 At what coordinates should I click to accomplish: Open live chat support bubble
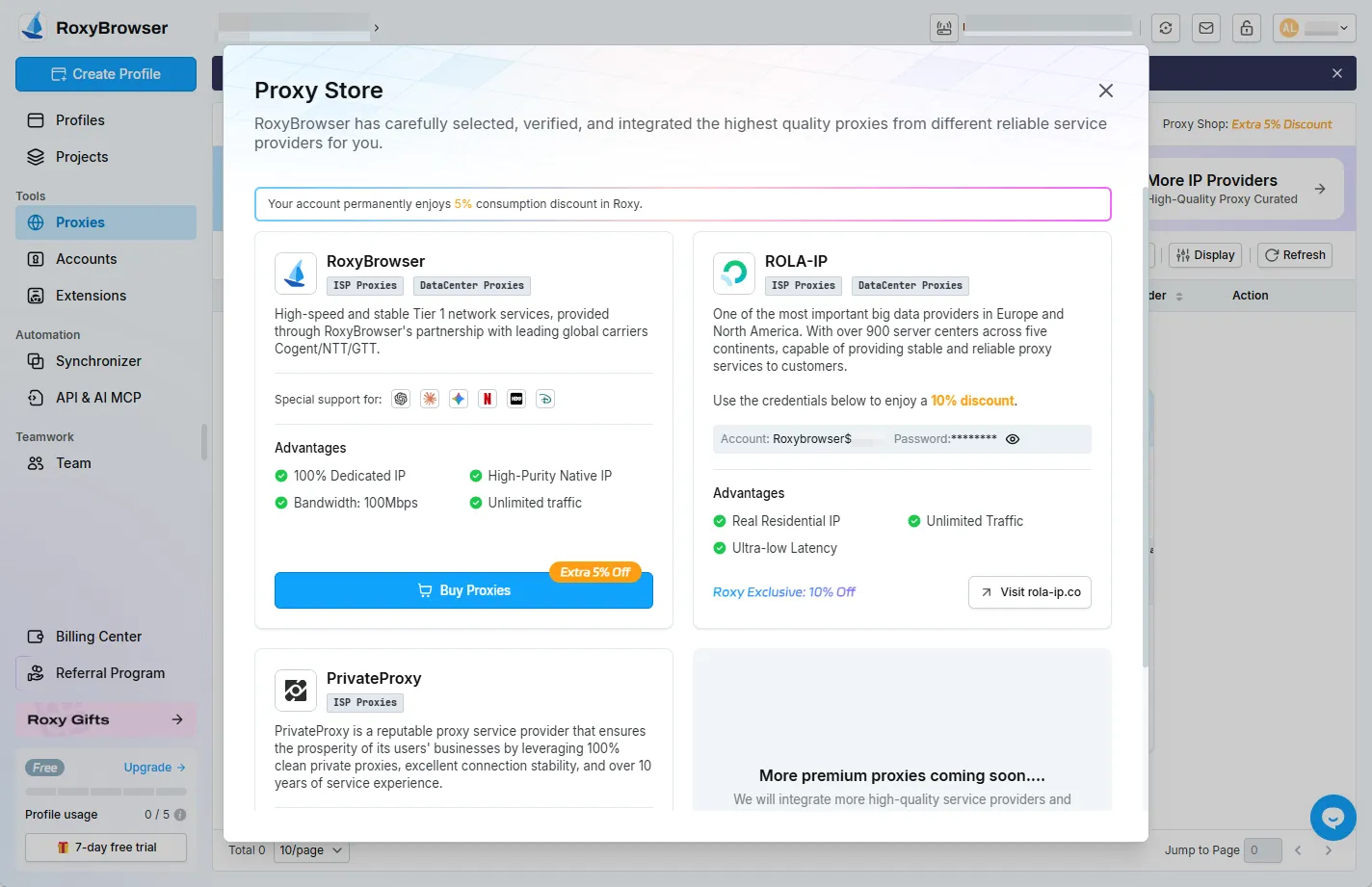(x=1332, y=817)
